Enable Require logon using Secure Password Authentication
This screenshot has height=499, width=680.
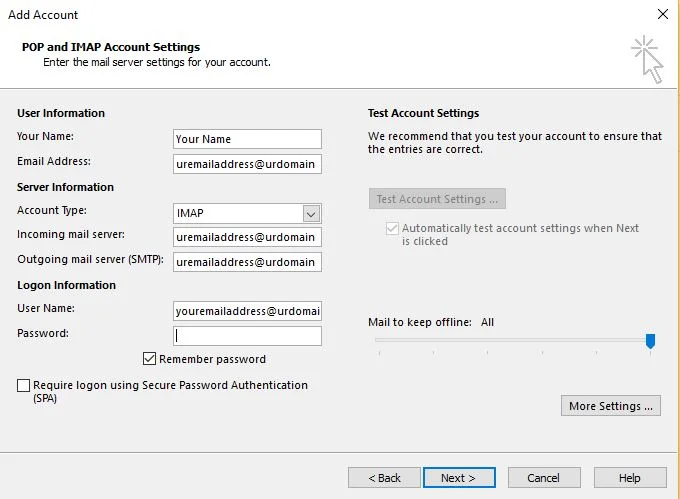(x=23, y=385)
